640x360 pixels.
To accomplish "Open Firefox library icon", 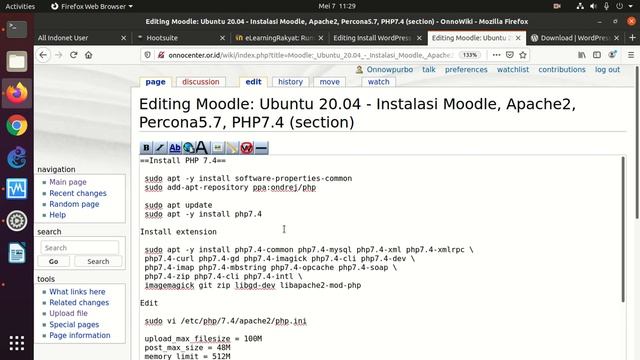I will pos(582,55).
